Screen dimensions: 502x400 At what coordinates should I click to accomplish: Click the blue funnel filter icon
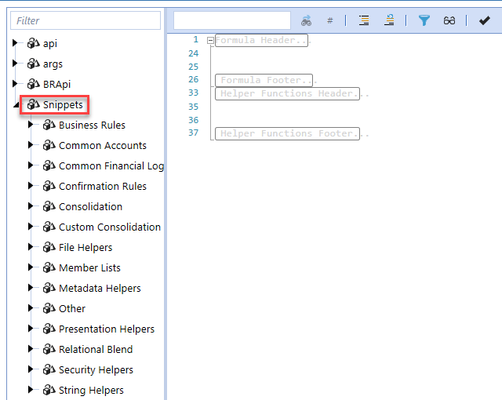click(x=424, y=21)
